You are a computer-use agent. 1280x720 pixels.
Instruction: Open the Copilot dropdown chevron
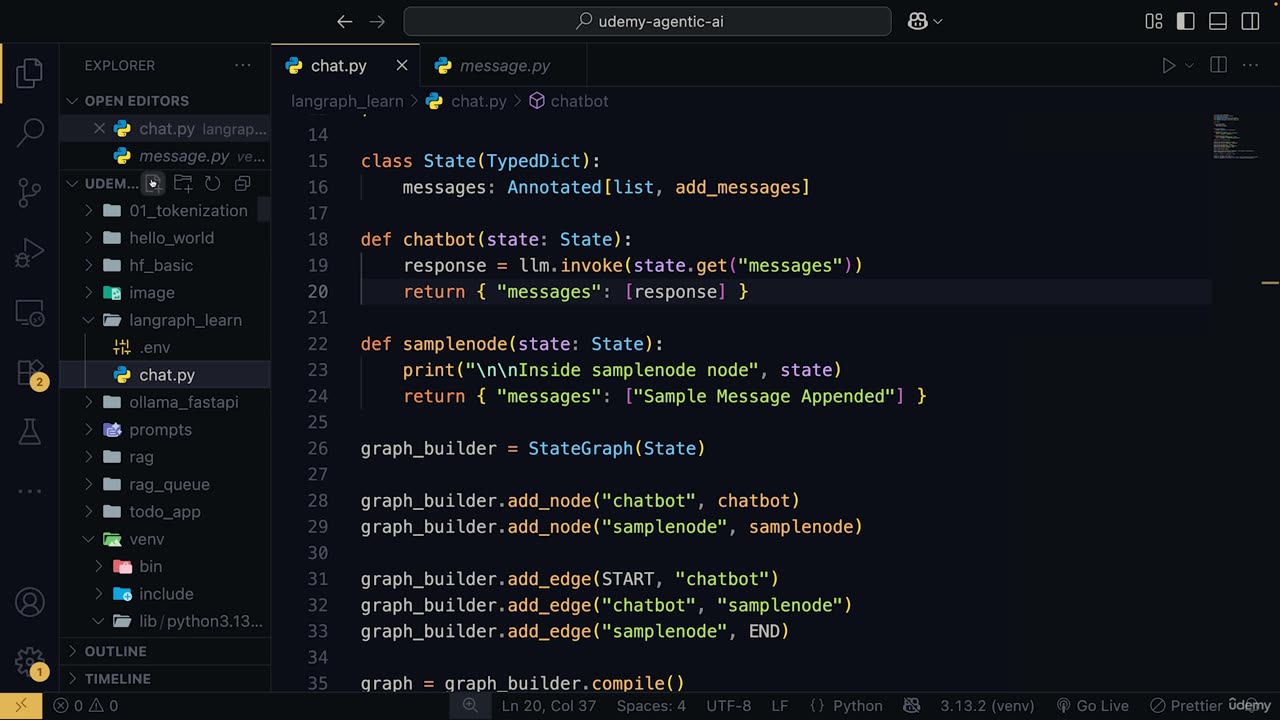click(x=938, y=21)
